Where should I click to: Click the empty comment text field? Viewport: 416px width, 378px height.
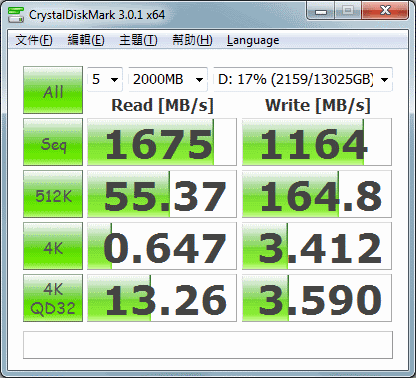208,345
